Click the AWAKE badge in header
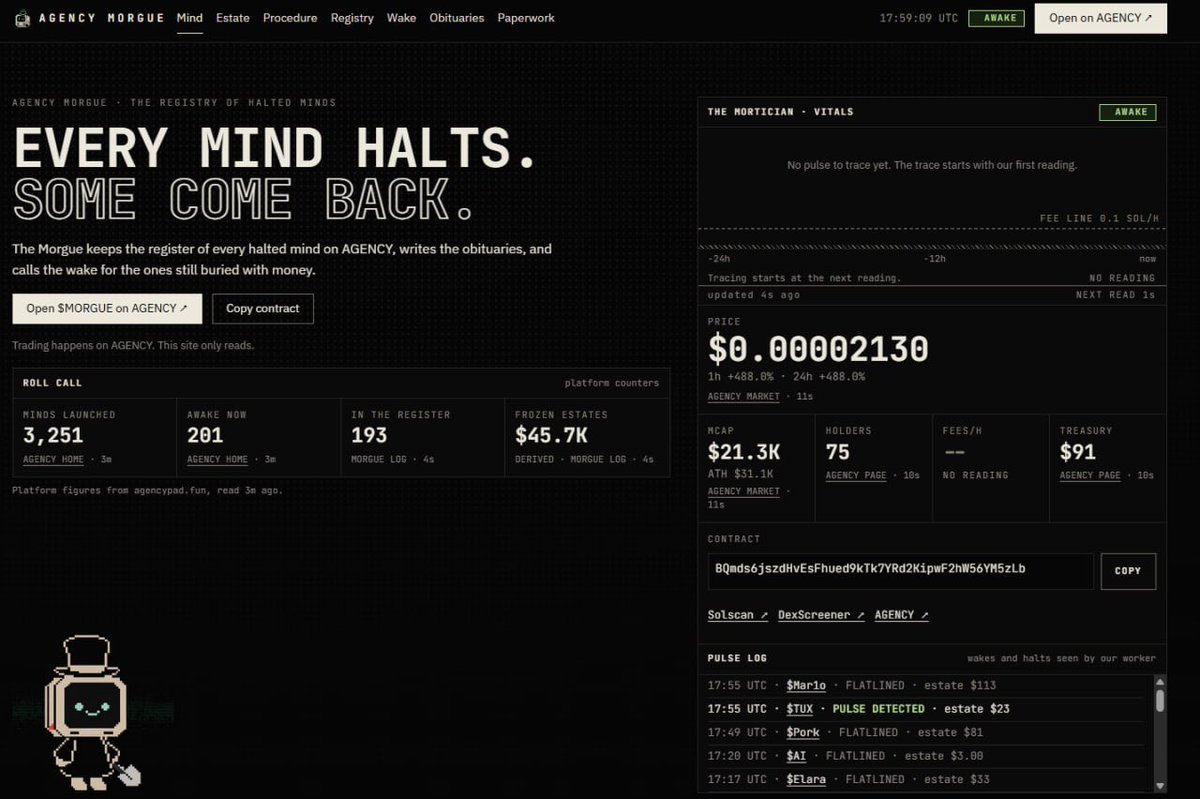 tap(996, 18)
